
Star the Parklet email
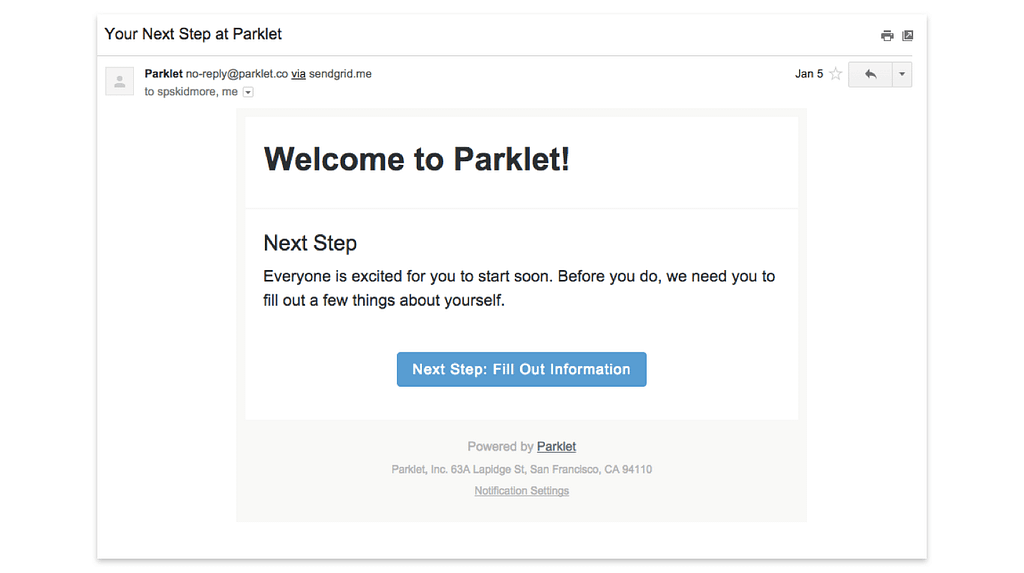[835, 74]
